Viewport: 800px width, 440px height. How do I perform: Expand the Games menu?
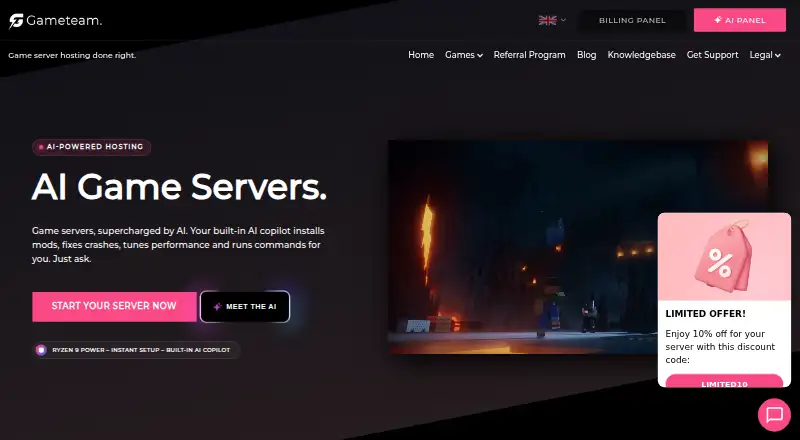[464, 55]
